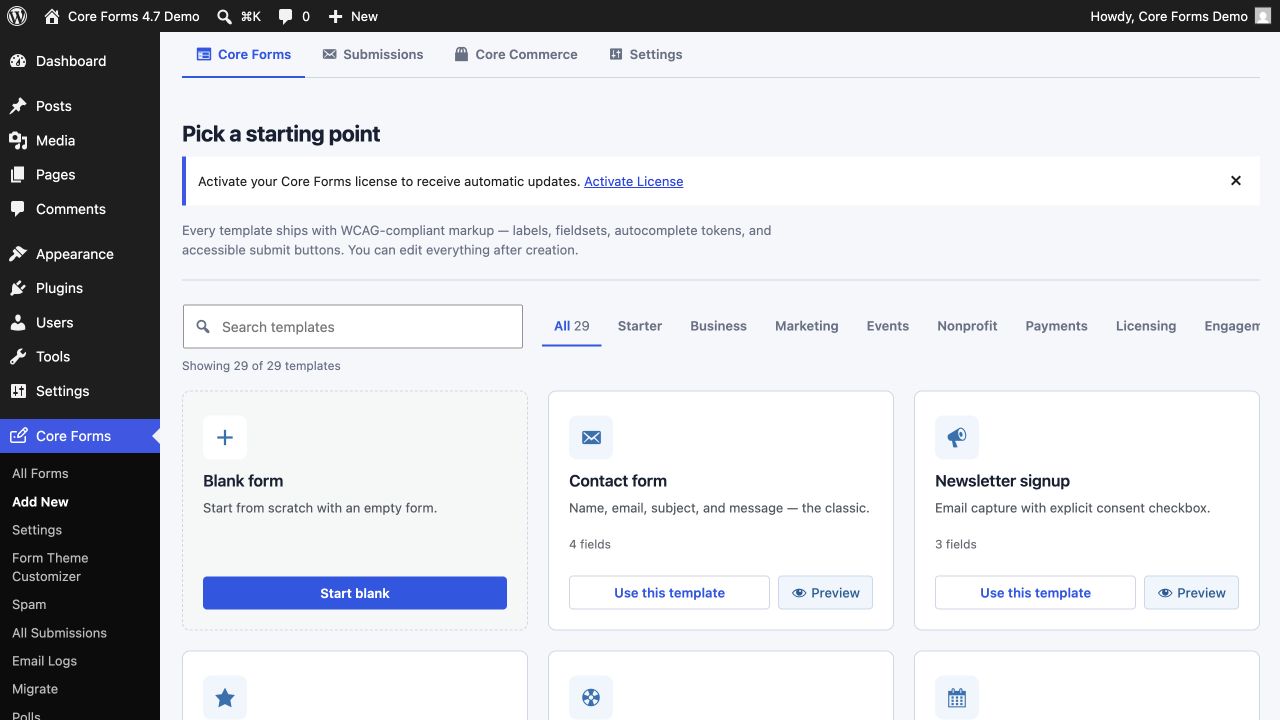Open Howdy, Core Forms Demo account menu
1280x720 pixels.
[1180, 16]
